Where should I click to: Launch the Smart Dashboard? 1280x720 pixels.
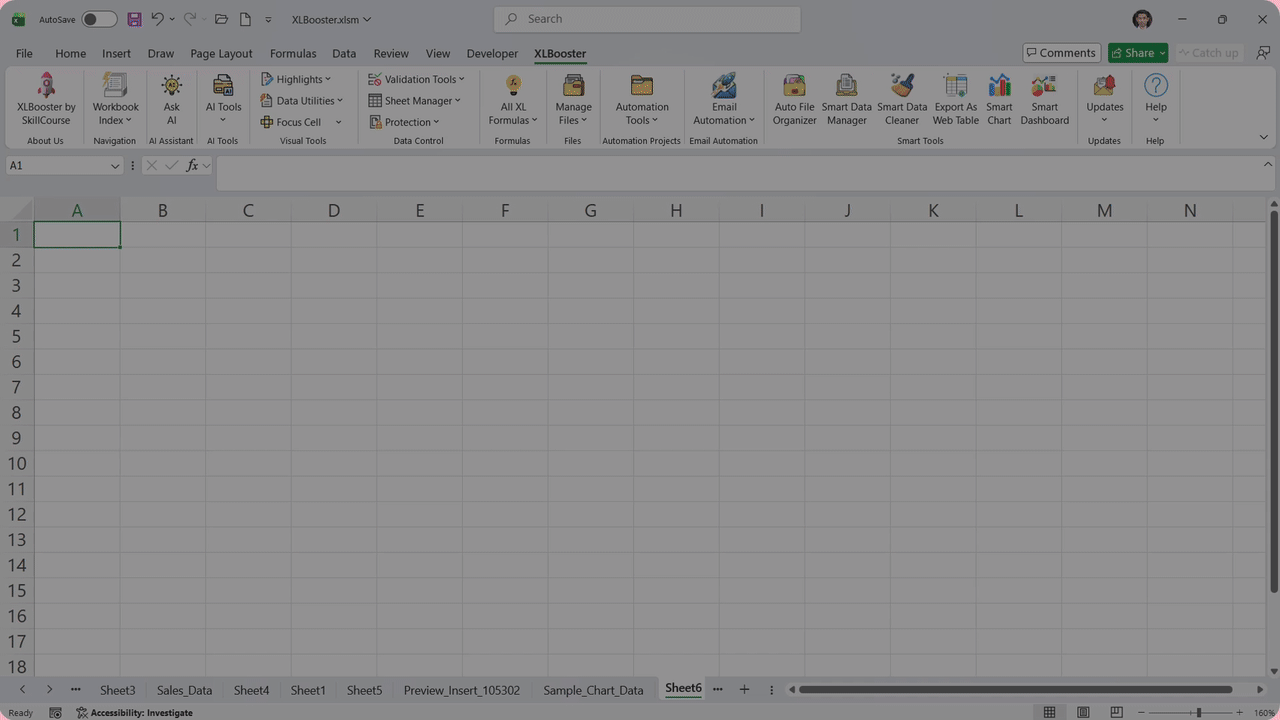coord(1044,100)
